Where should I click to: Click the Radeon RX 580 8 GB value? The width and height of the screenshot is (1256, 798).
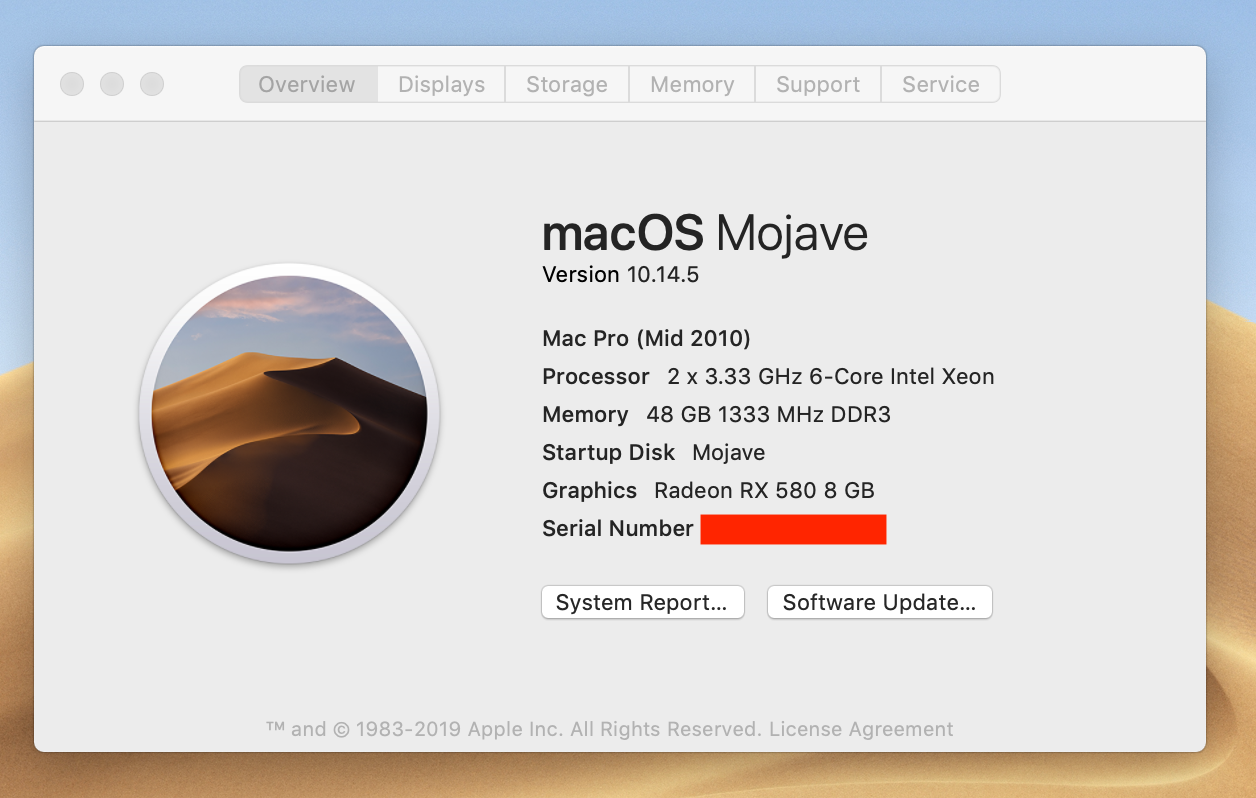tap(764, 490)
